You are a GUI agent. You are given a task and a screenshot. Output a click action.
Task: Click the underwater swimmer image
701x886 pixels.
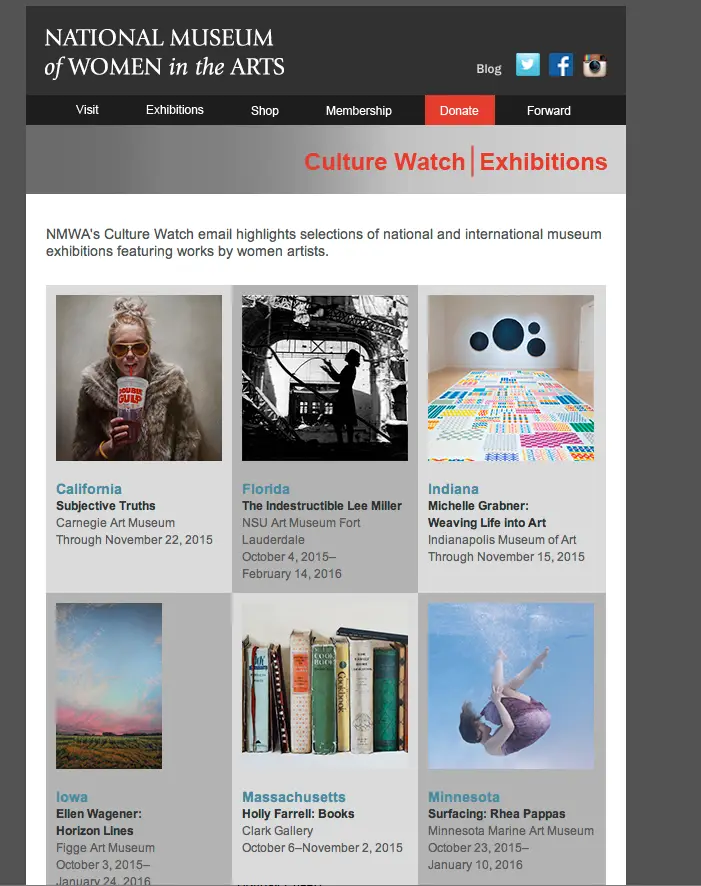[x=511, y=686]
